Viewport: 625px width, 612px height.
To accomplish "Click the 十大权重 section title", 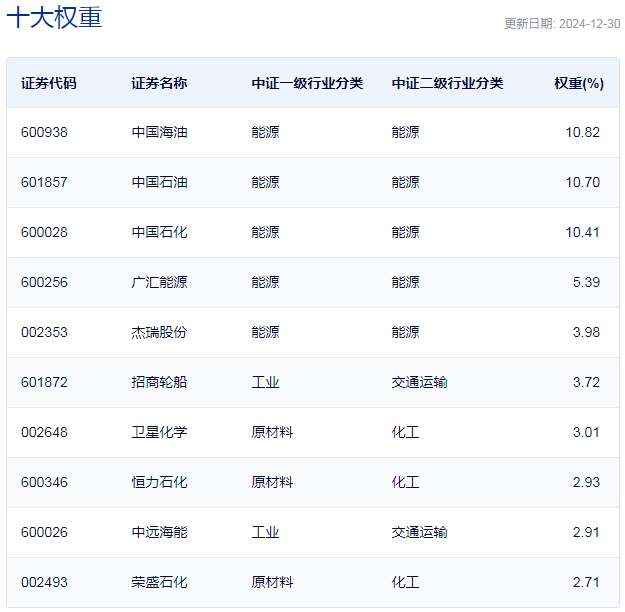I will 55,18.
